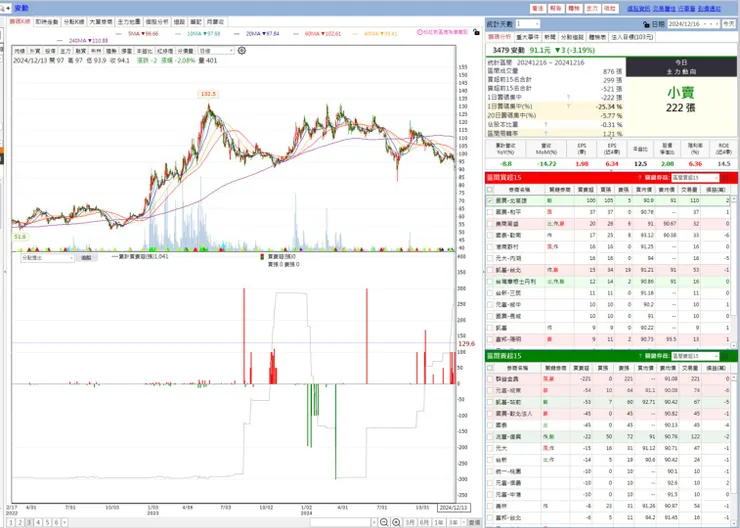The width and height of the screenshot is (740, 528).
Task: Click the bottom empty input box
Action: point(340,522)
